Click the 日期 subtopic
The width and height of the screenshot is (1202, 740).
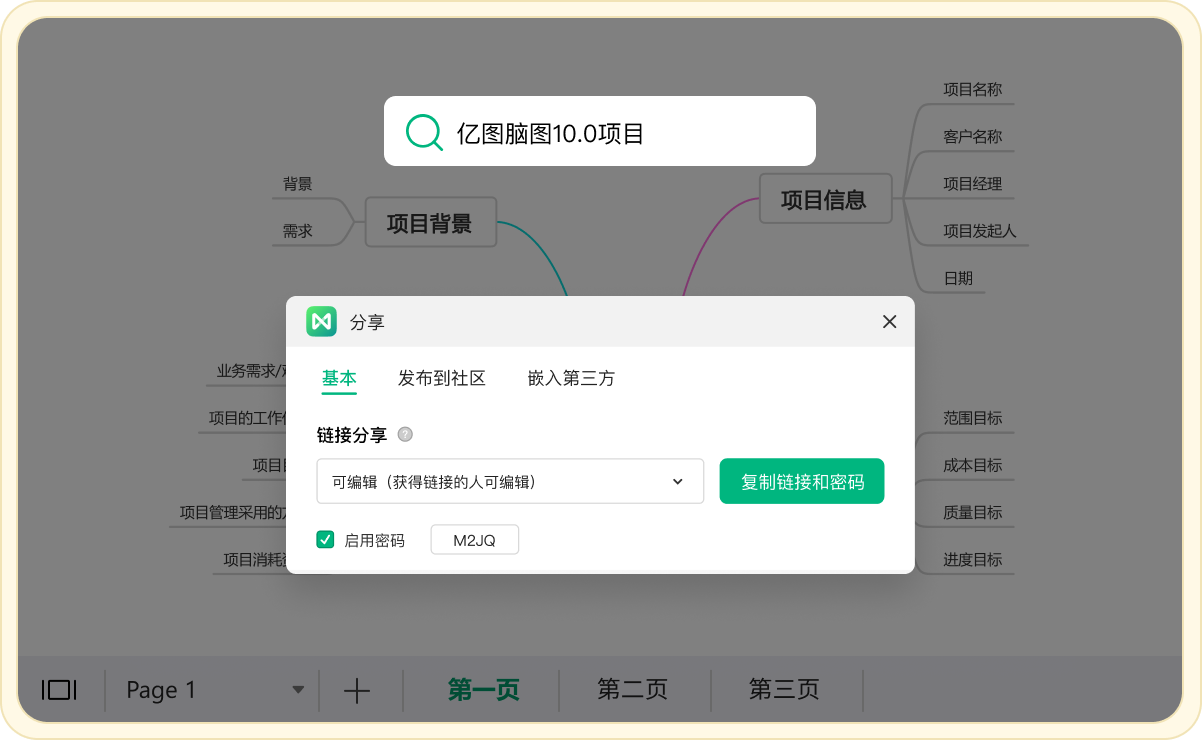tap(958, 278)
